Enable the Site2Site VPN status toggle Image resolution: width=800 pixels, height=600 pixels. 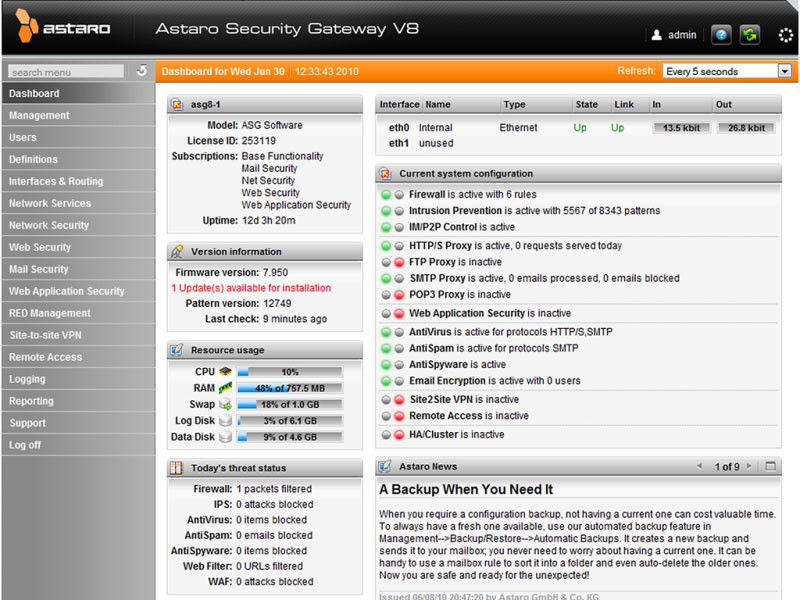(392, 399)
